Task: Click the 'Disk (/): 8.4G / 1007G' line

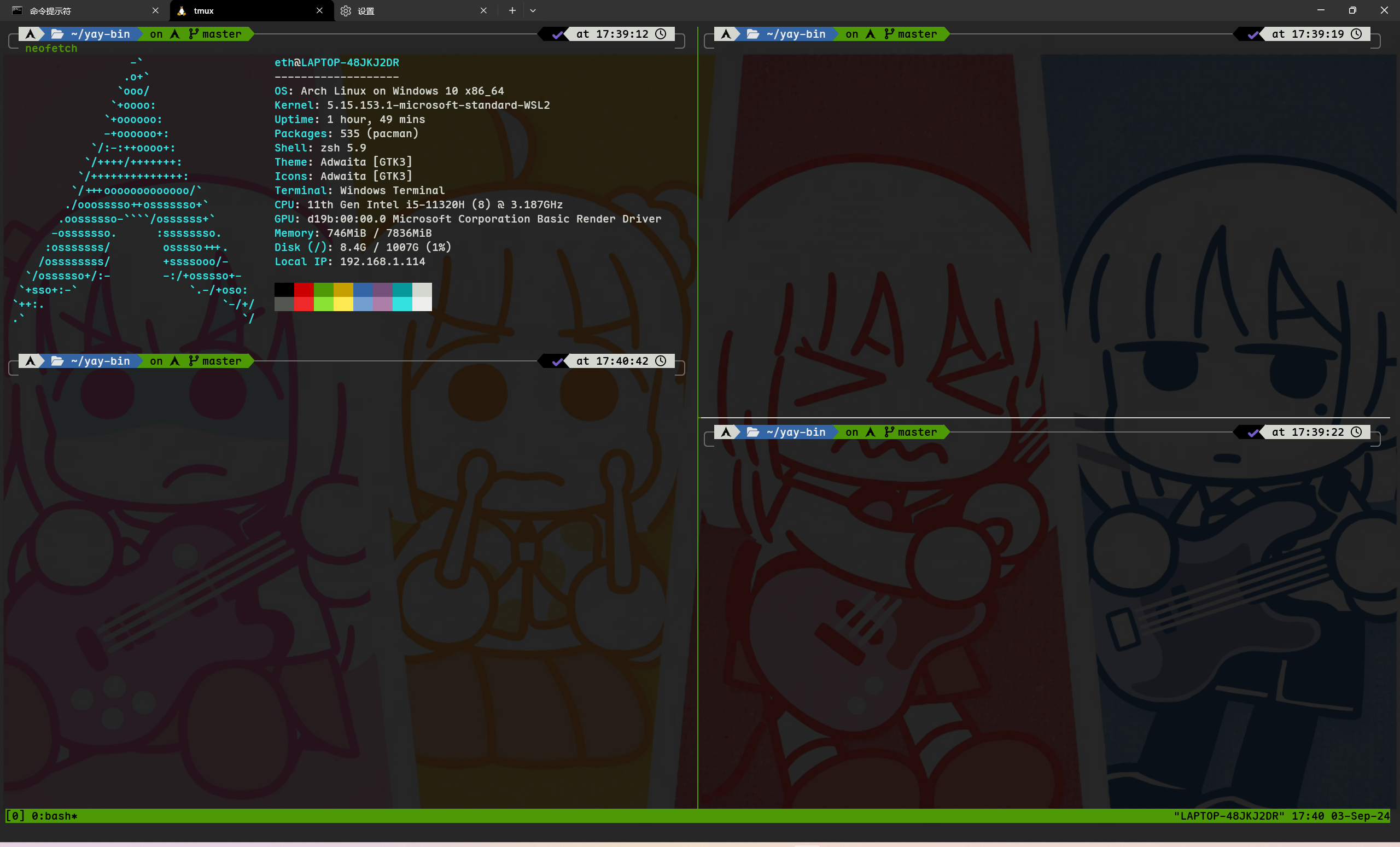Action: [x=363, y=247]
